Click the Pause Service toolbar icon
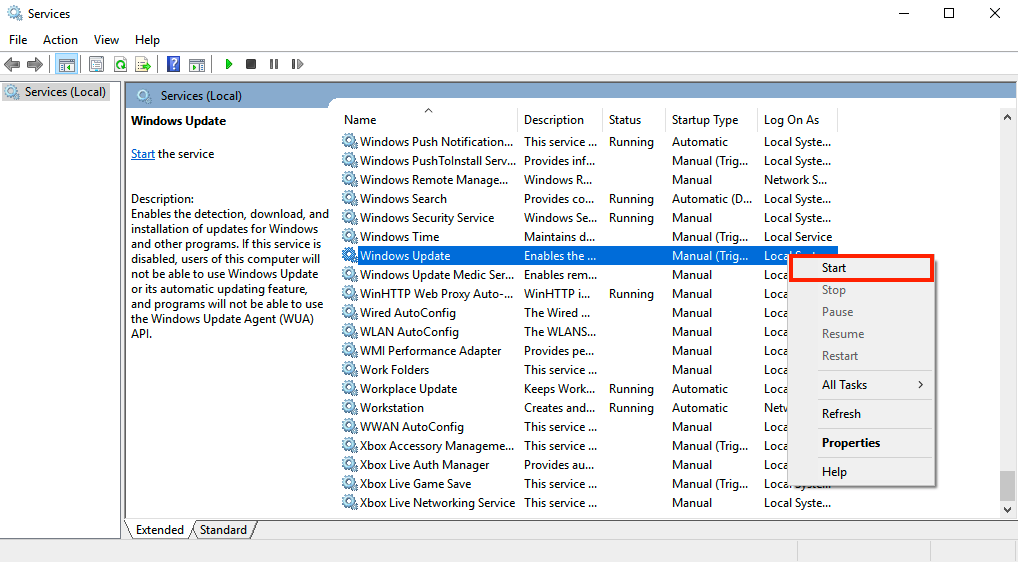 pyautogui.click(x=274, y=64)
